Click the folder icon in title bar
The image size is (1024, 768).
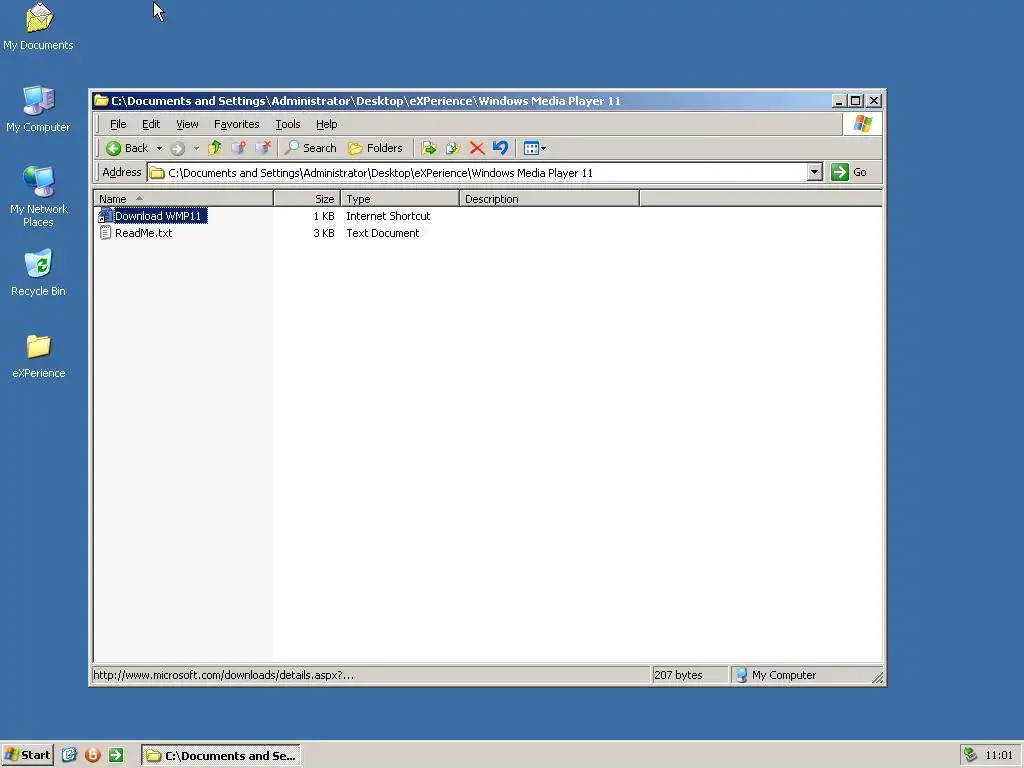tap(101, 101)
